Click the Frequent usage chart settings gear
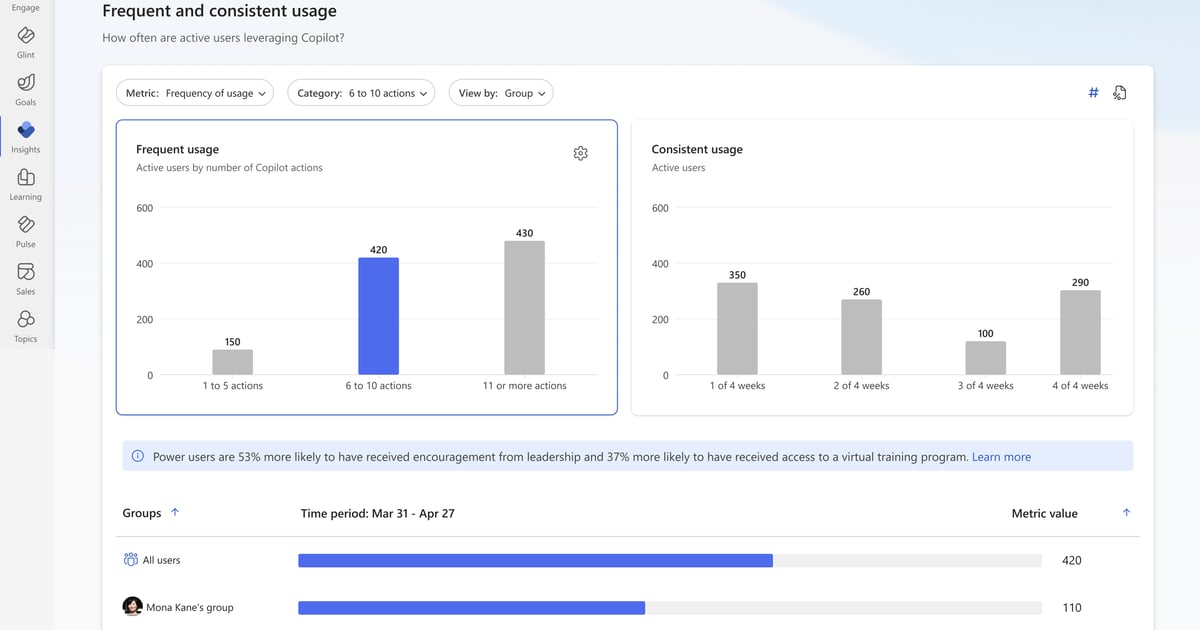The image size is (1200, 630). [580, 153]
